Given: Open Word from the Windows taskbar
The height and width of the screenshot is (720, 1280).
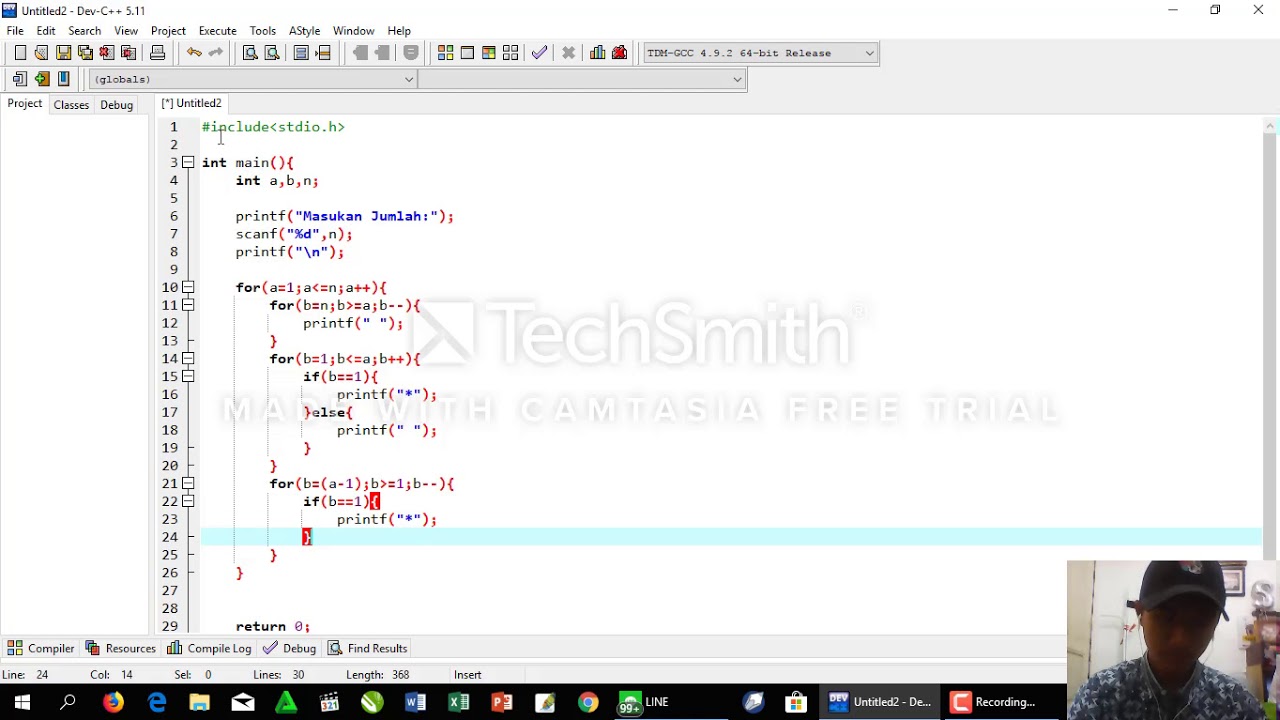Looking at the screenshot, I should click(x=415, y=702).
